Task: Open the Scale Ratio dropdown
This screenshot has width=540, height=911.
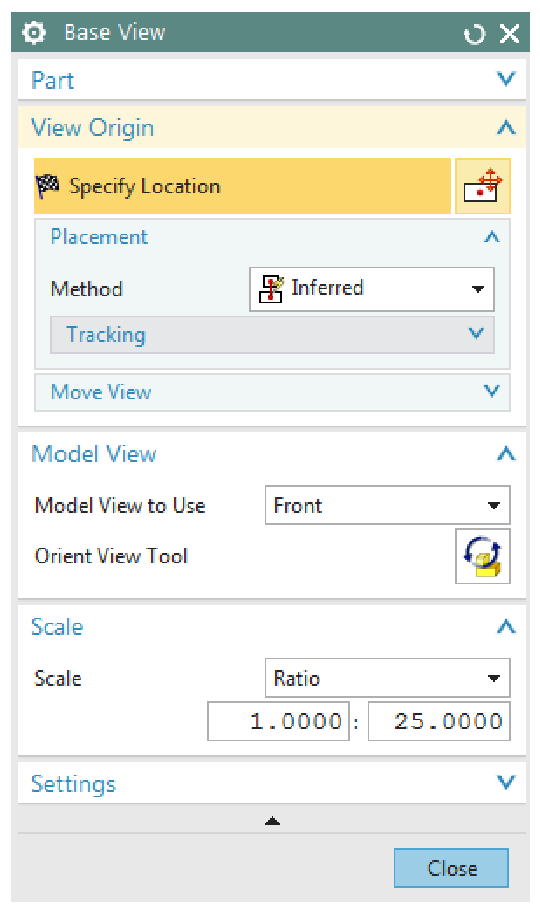Action: click(x=388, y=677)
